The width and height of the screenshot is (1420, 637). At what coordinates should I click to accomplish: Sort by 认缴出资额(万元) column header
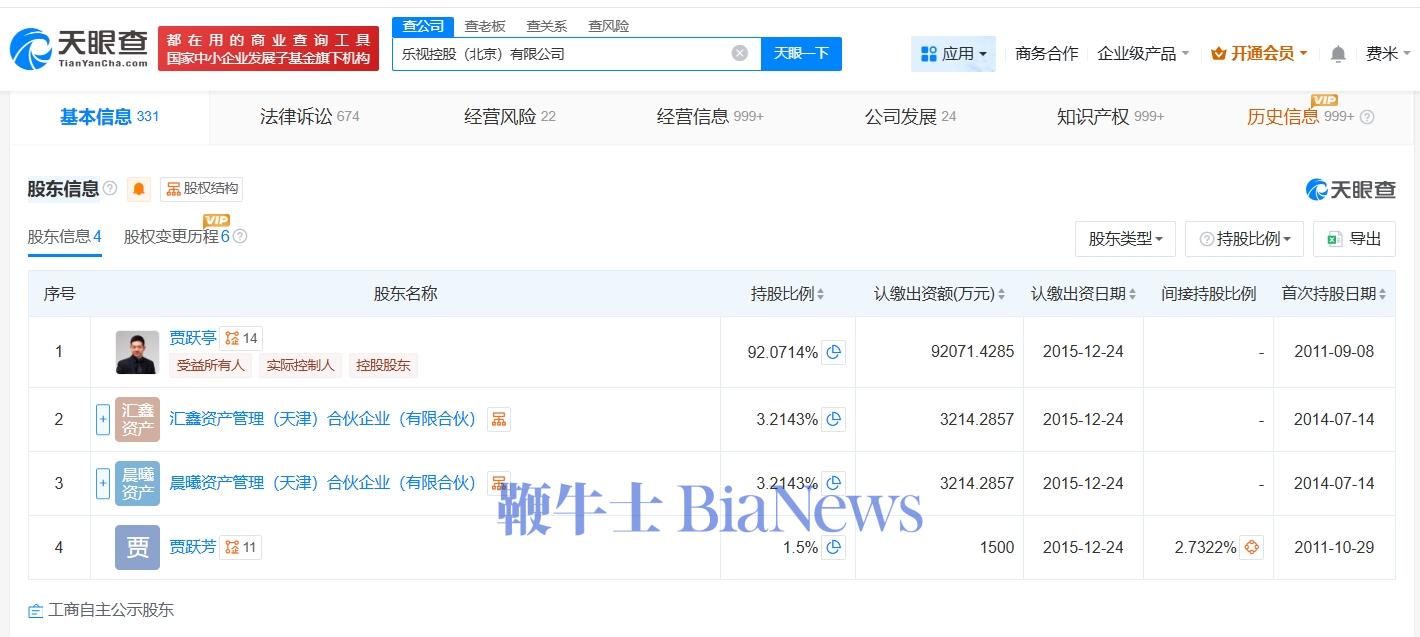(x=939, y=294)
